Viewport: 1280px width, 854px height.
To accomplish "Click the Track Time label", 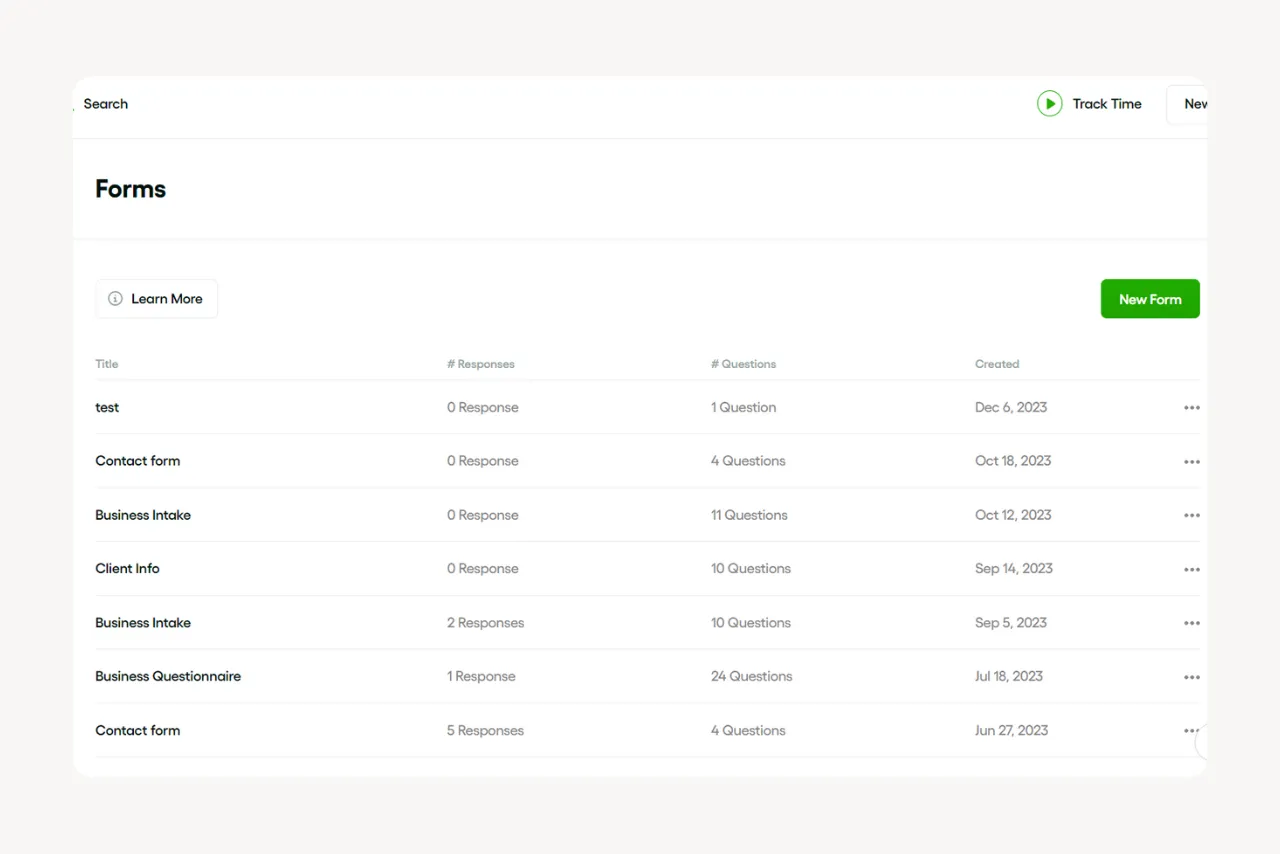I will click(x=1107, y=104).
